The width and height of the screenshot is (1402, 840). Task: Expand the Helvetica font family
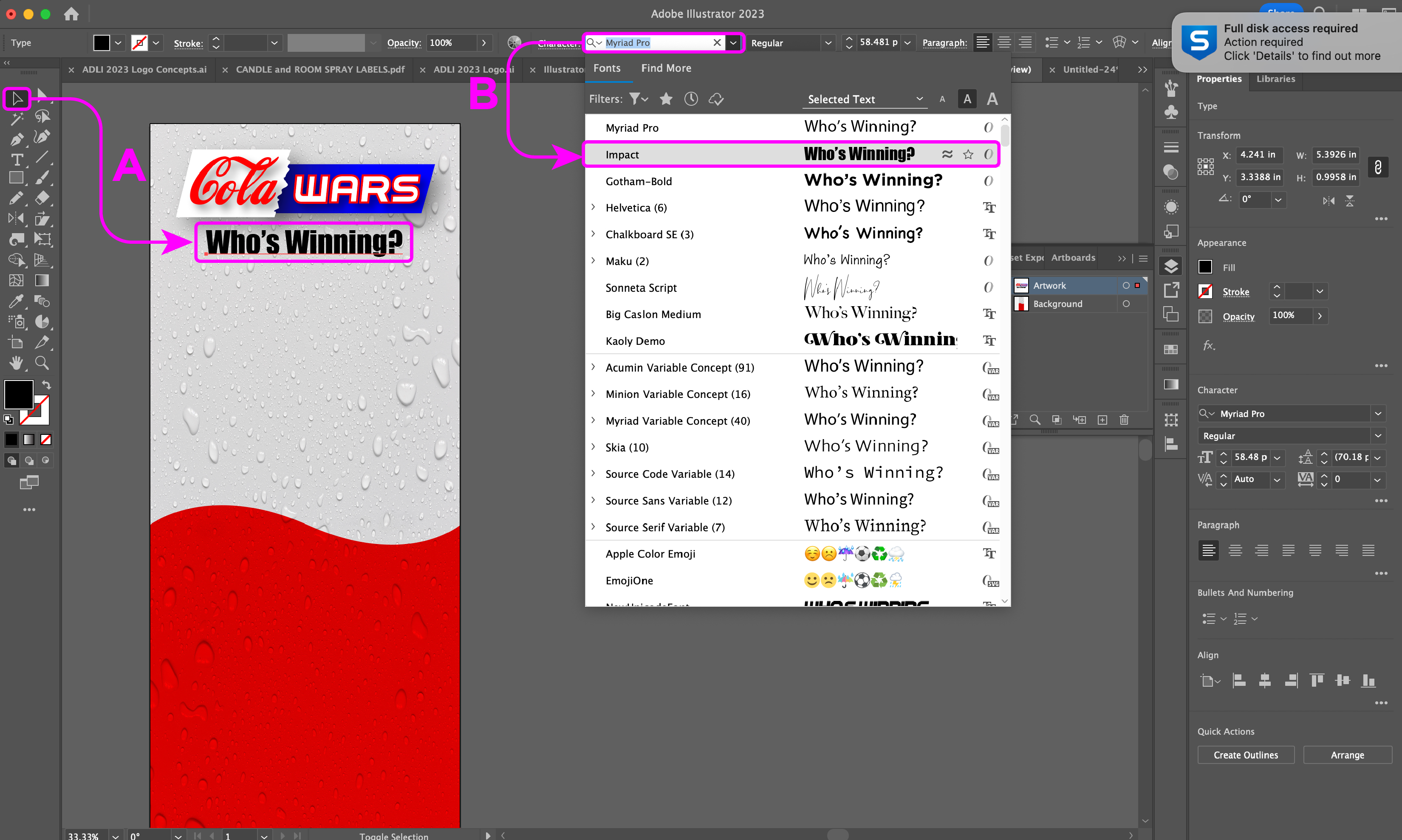593,207
